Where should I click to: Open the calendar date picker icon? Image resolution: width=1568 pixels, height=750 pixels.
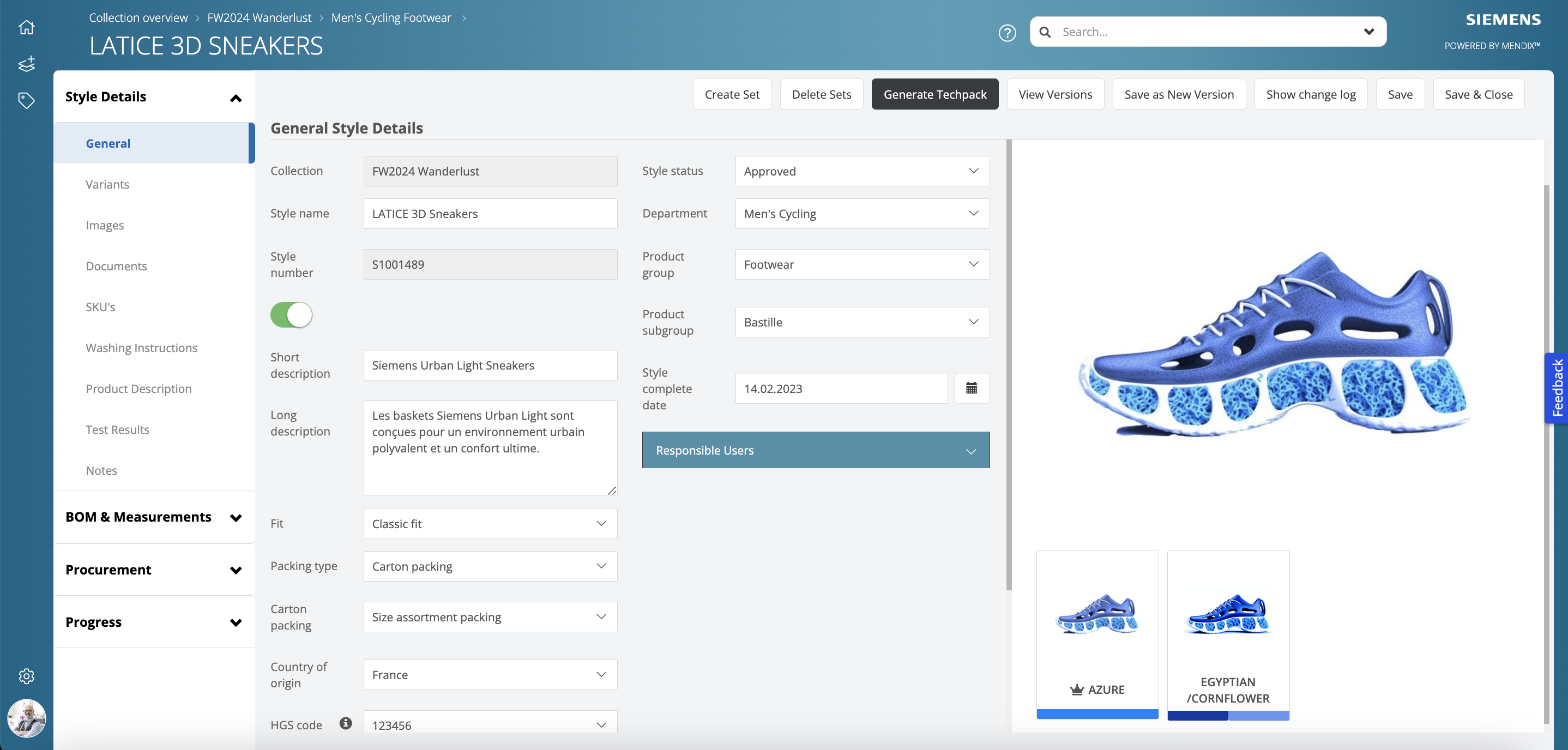click(x=972, y=389)
